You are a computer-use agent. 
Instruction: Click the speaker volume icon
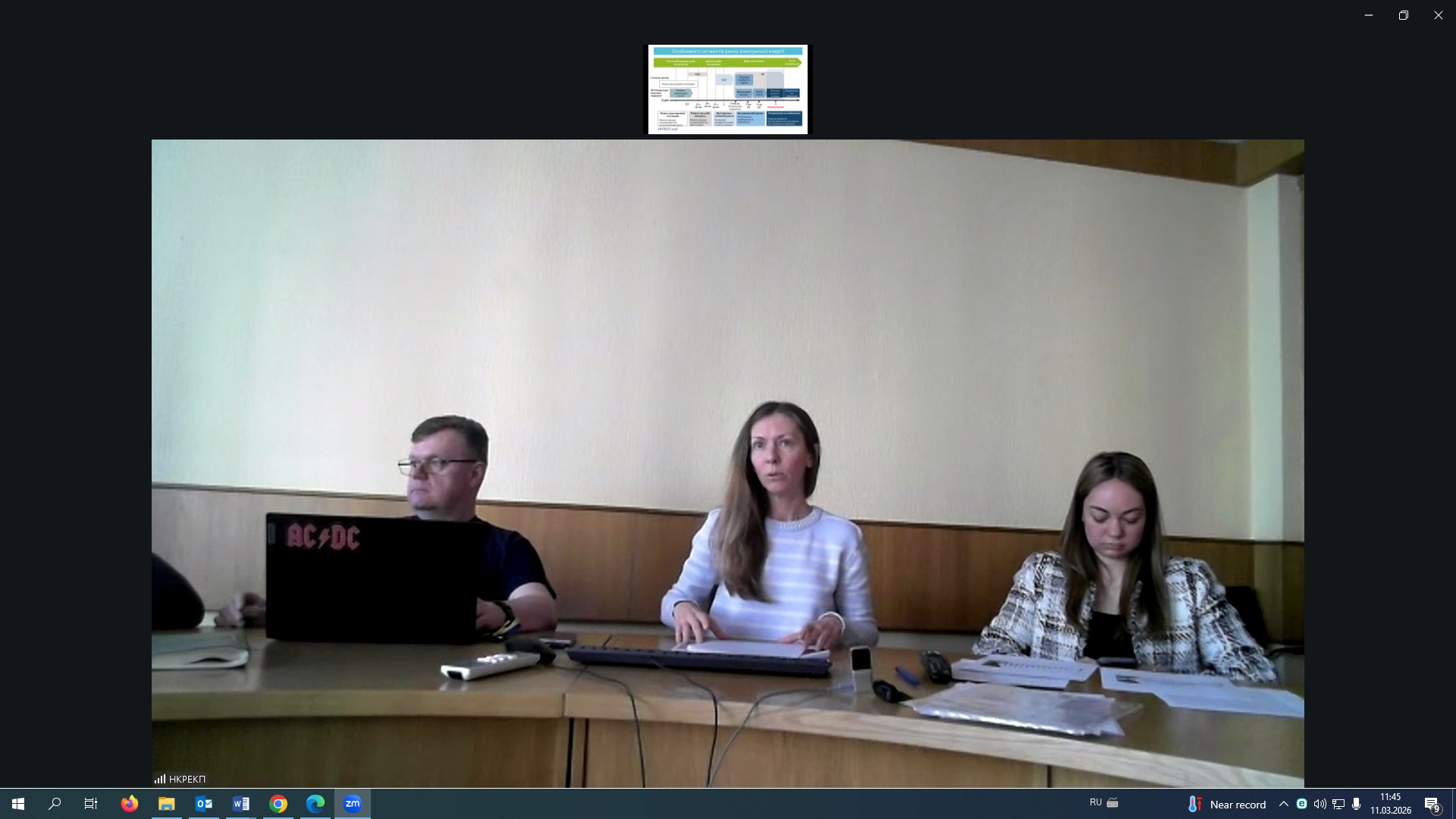pyautogui.click(x=1320, y=804)
